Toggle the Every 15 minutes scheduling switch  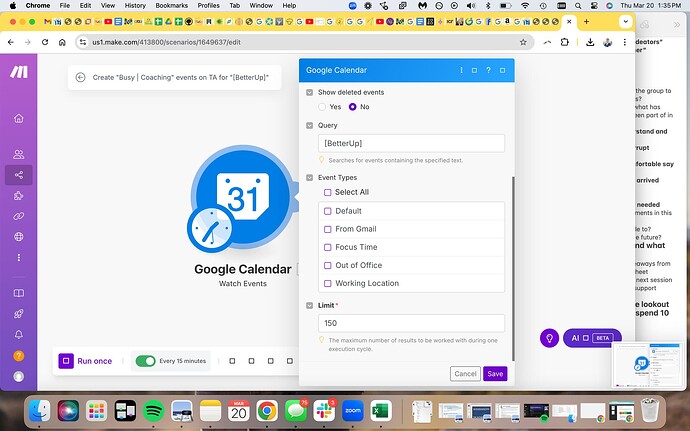click(x=146, y=361)
